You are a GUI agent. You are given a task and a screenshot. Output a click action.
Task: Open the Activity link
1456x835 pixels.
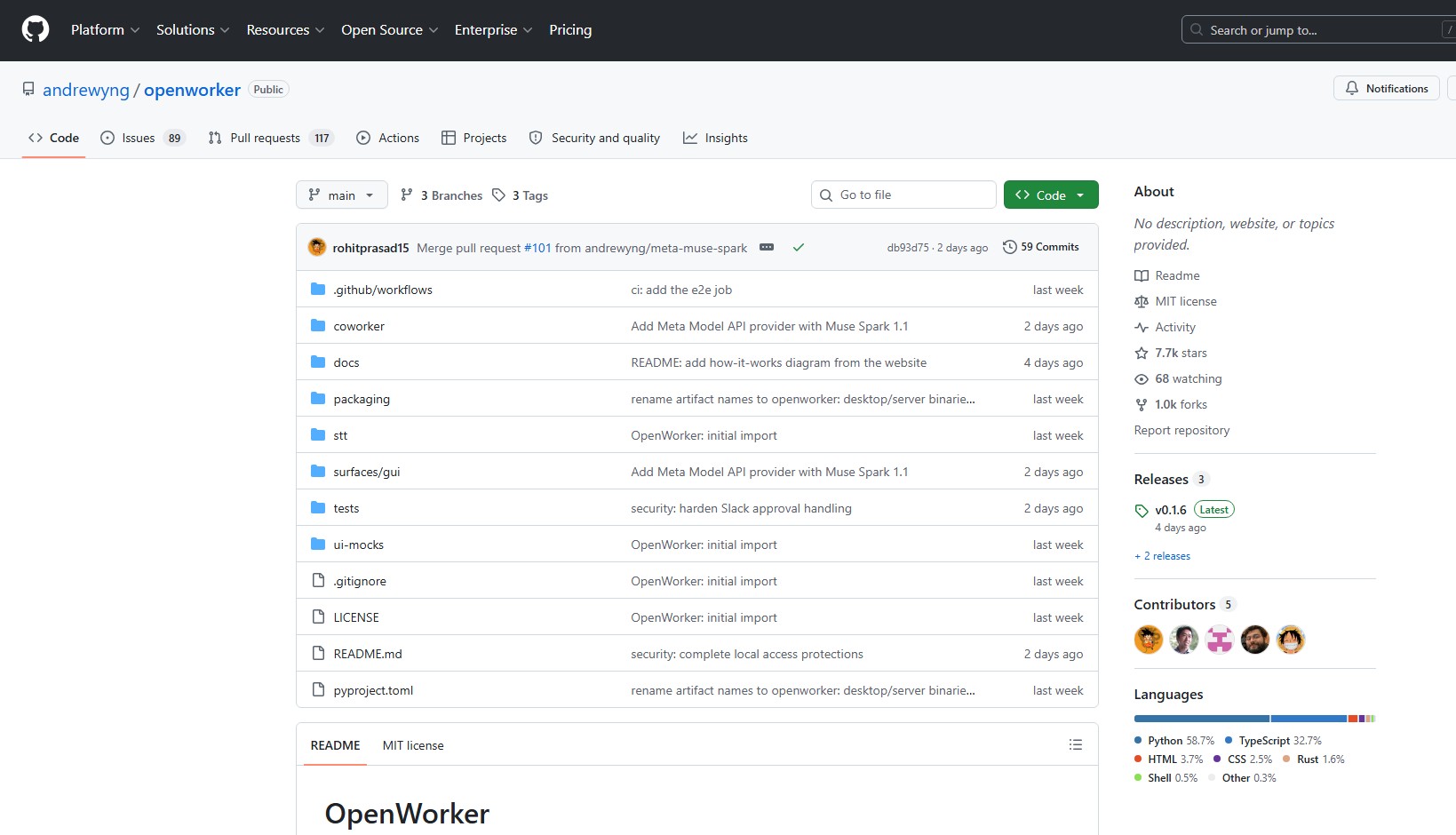(x=1165, y=327)
